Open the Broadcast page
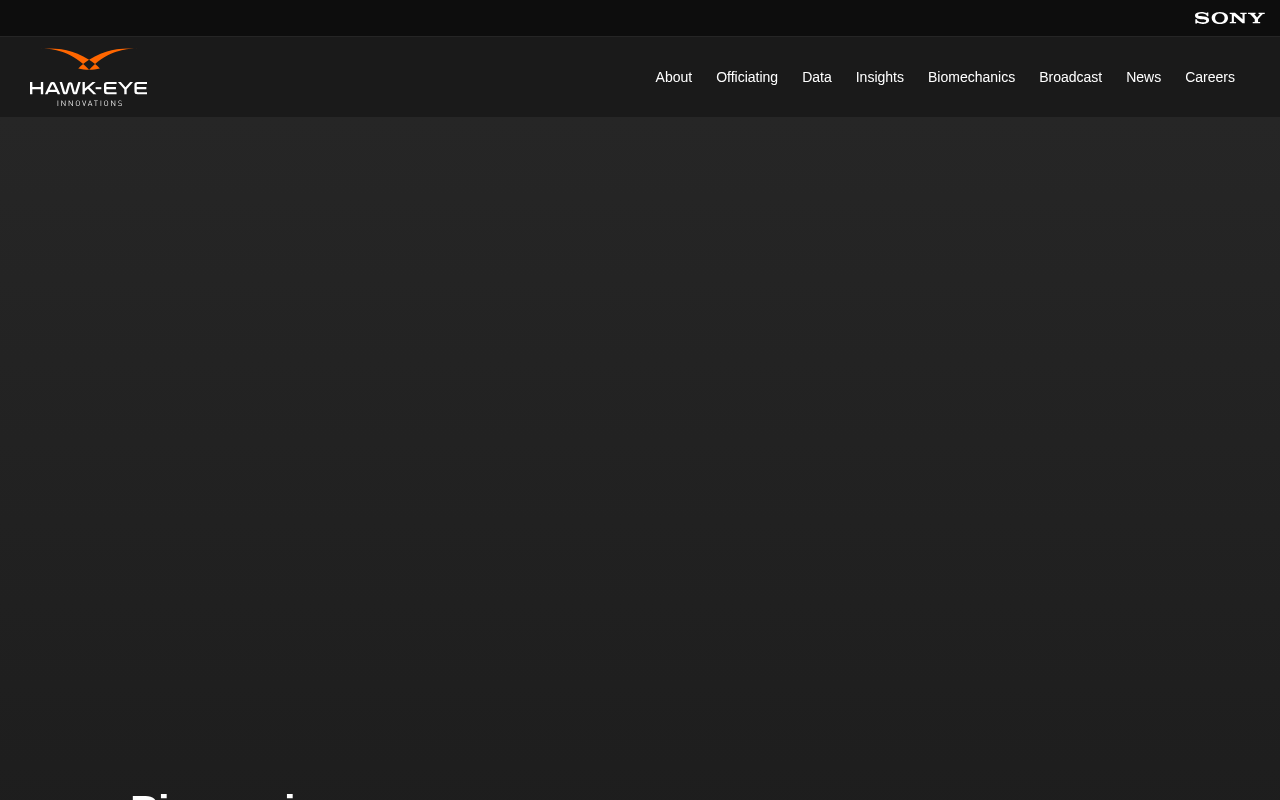This screenshot has height=800, width=1280. [x=1070, y=77]
